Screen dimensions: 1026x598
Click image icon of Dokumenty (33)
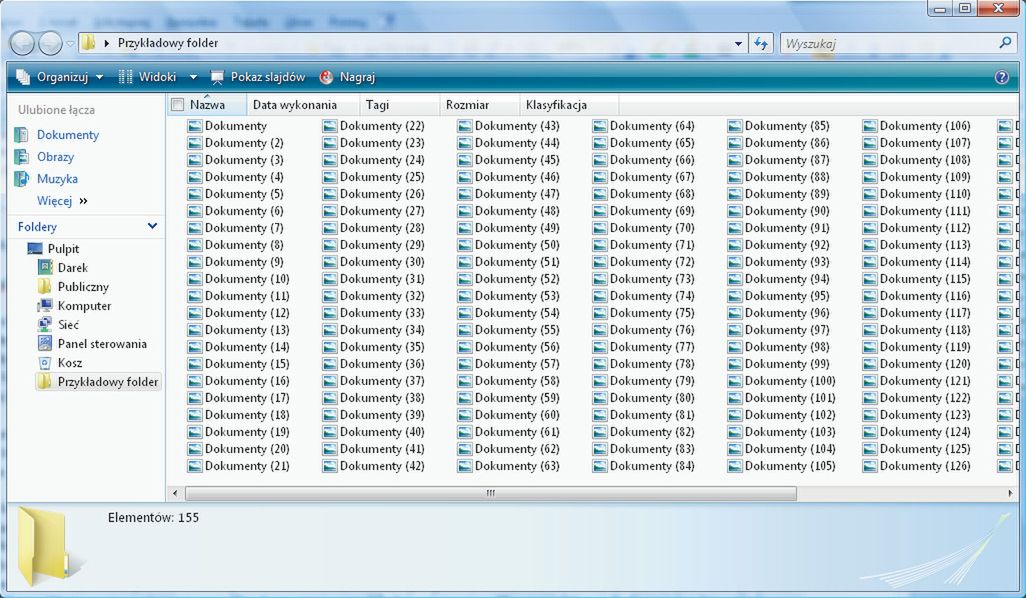tap(329, 313)
